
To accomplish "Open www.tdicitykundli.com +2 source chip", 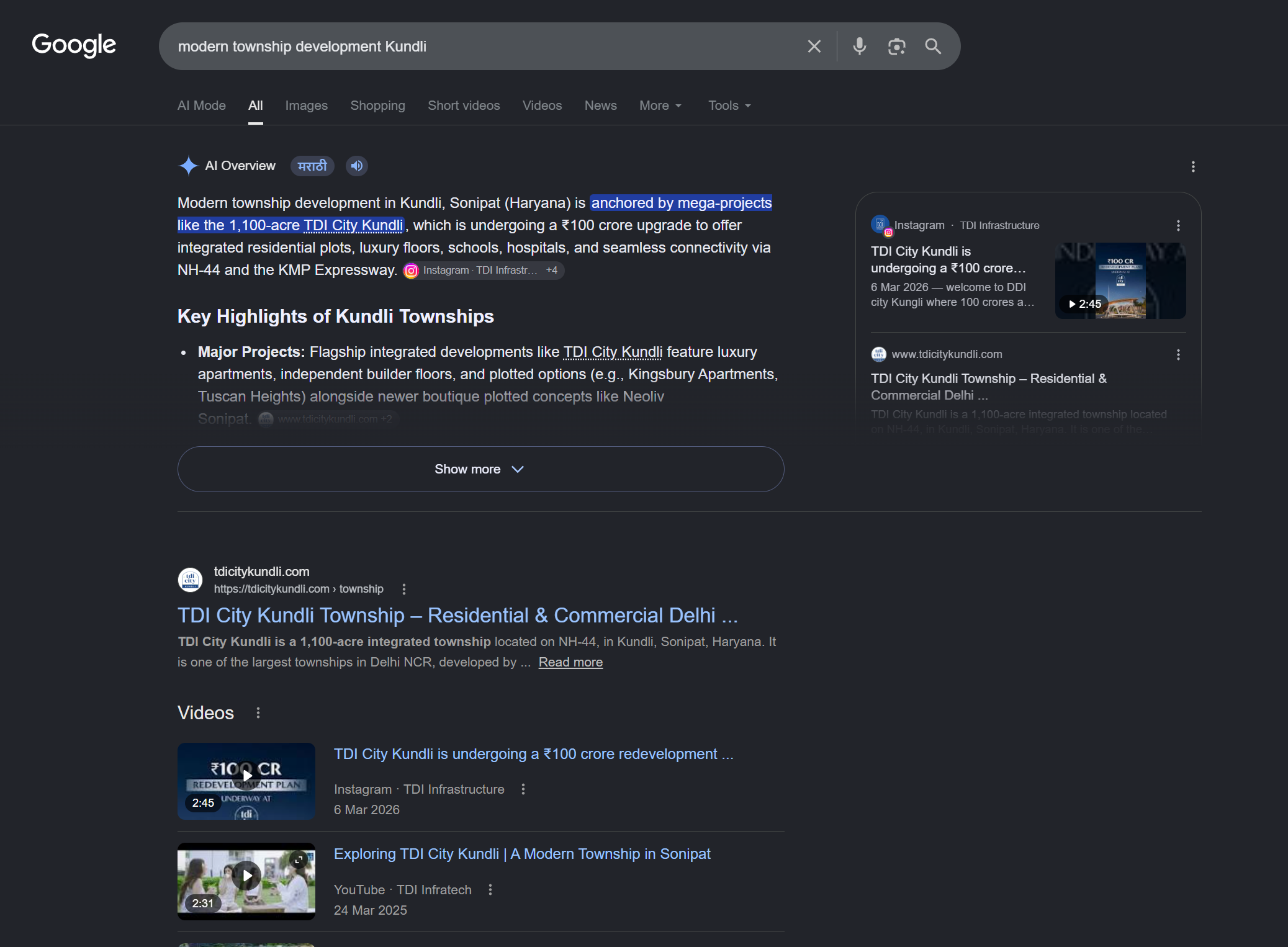I will (x=327, y=419).
